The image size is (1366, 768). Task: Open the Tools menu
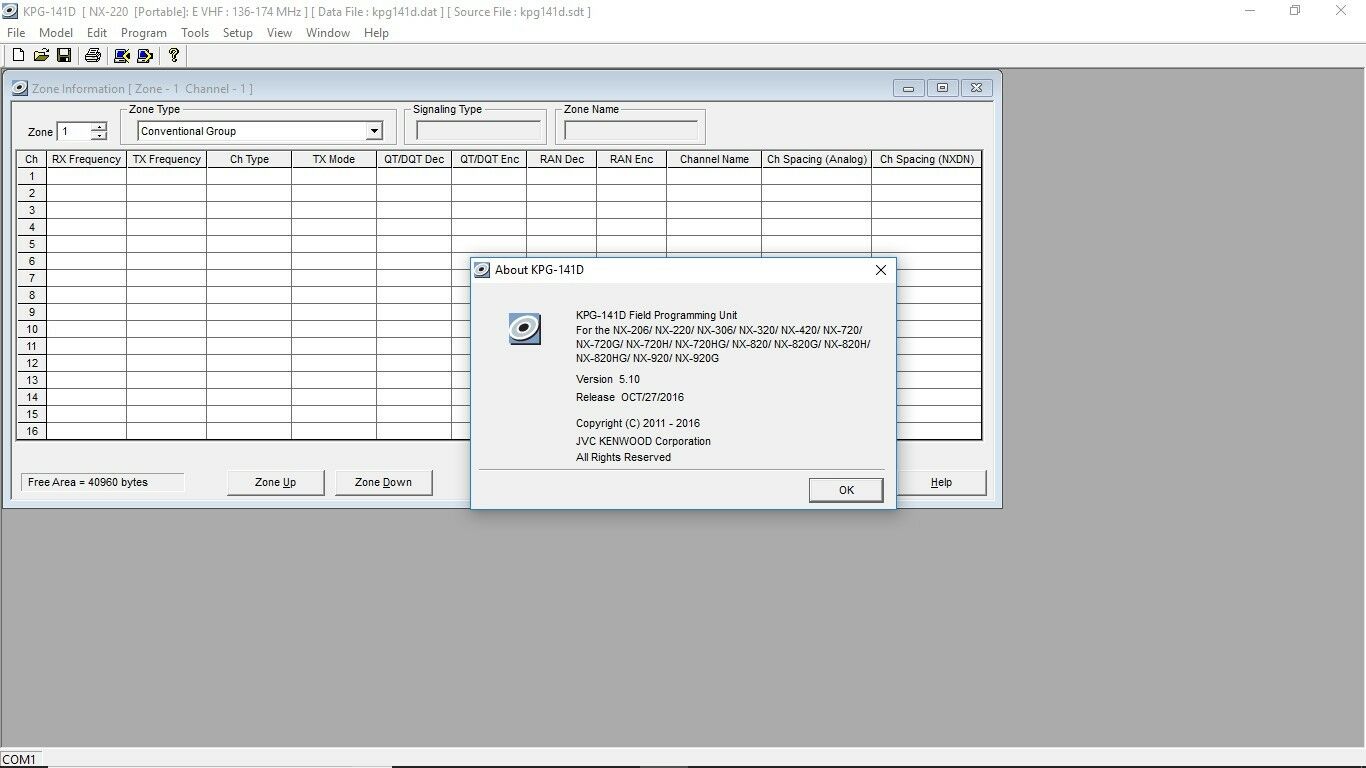click(195, 33)
